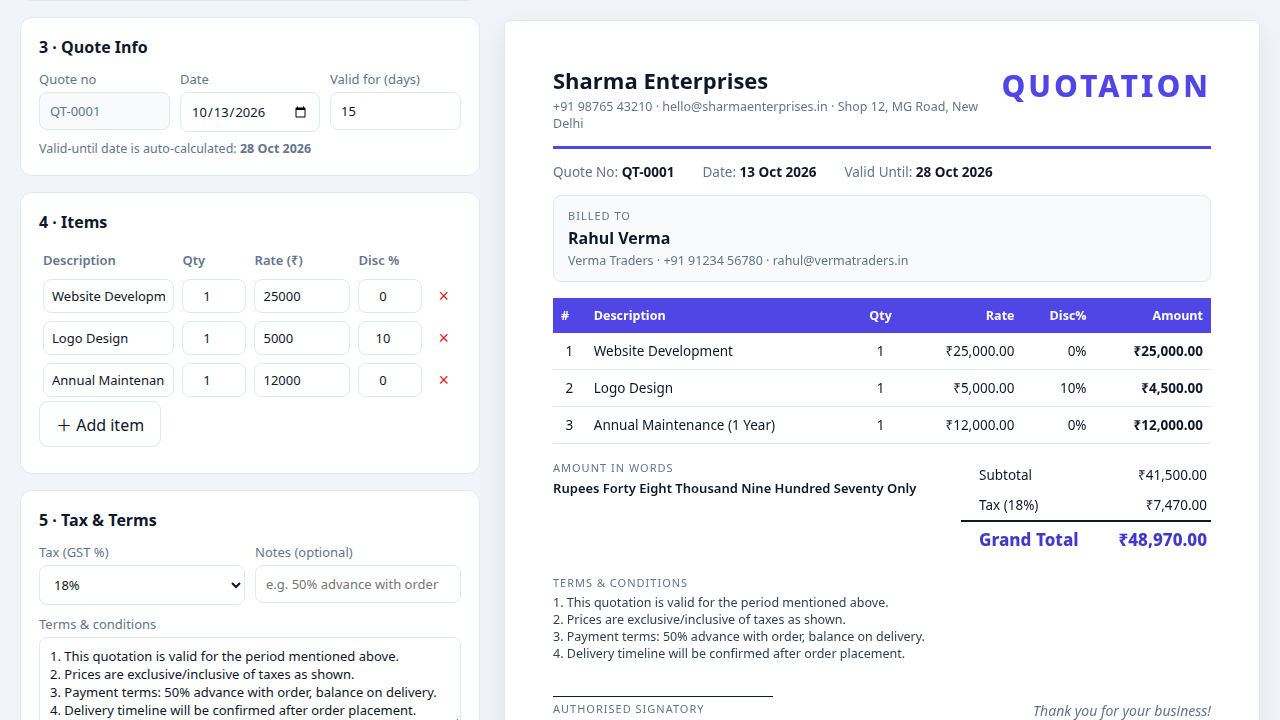This screenshot has height=720, width=1280.
Task: Edit the 10 percent discount field
Action: coord(390,338)
